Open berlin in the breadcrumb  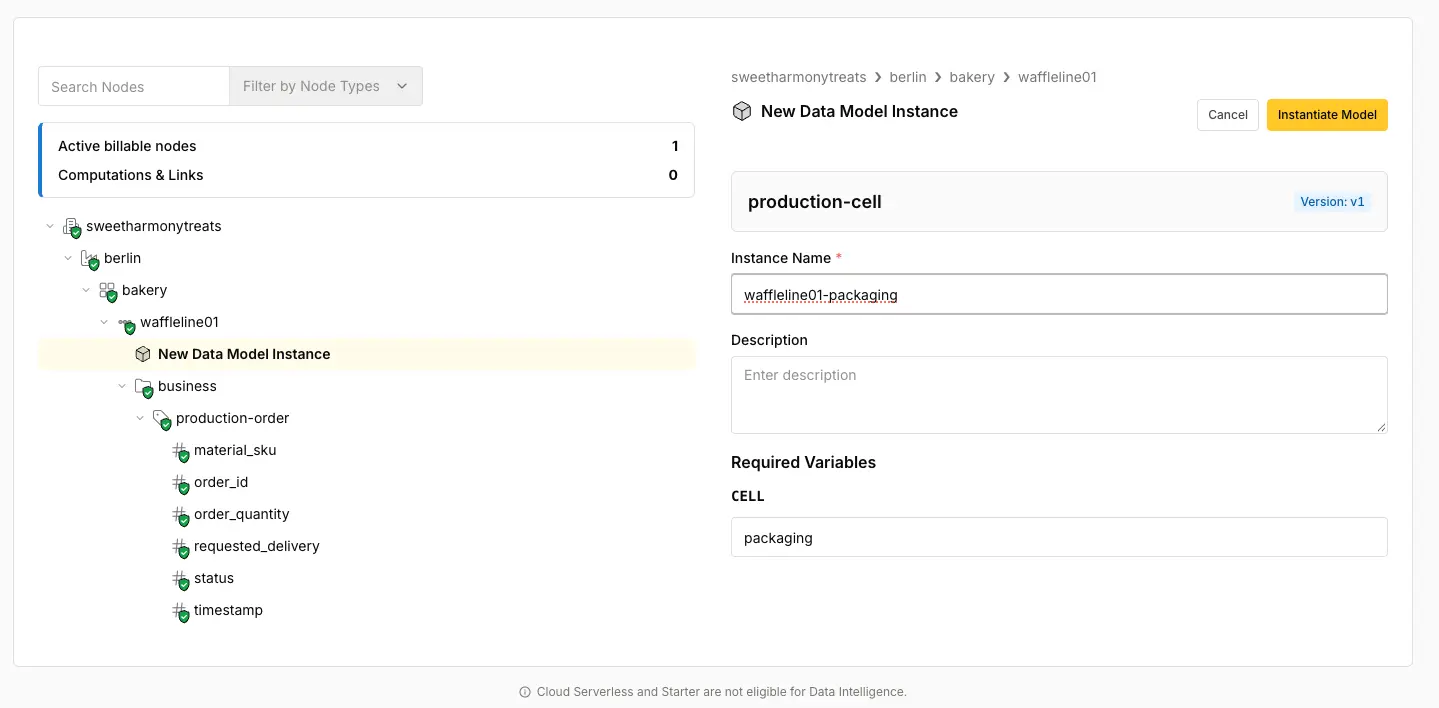click(x=908, y=77)
